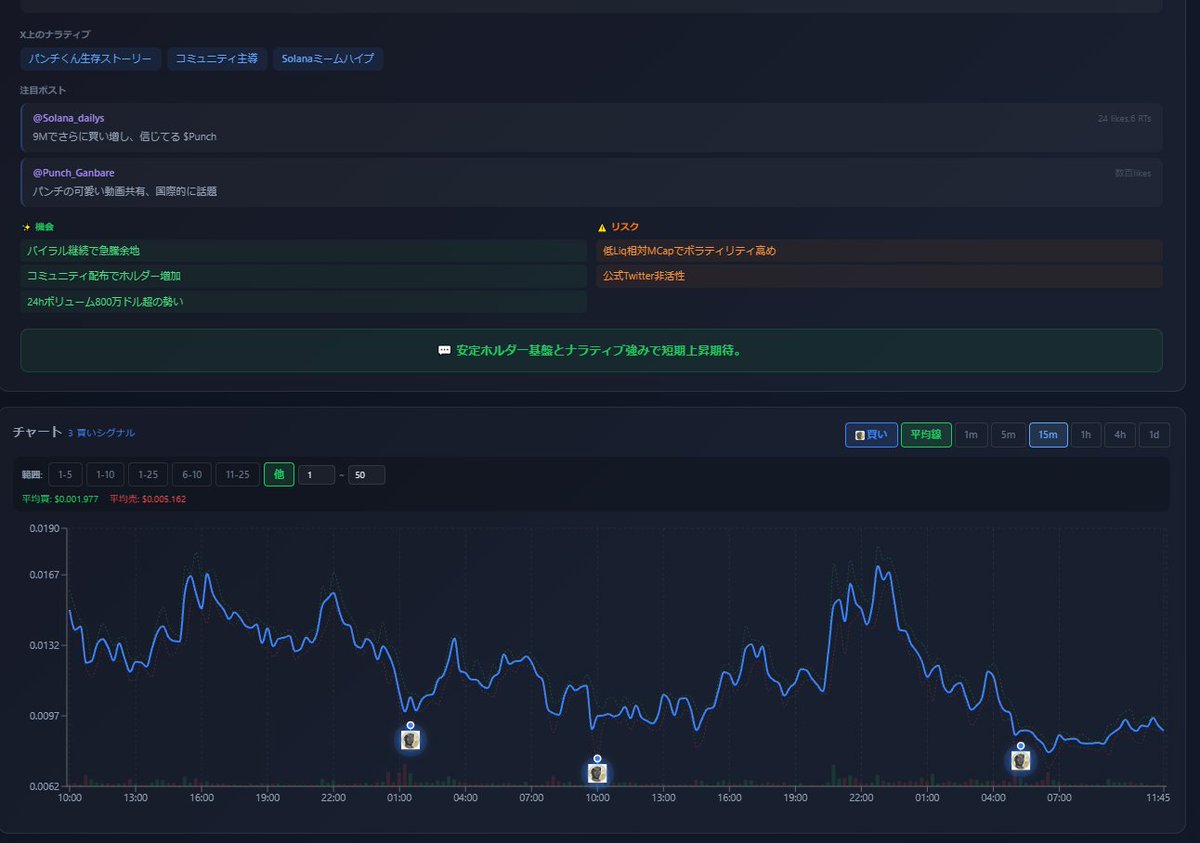Select the 他 custom range option
Image resolution: width=1200 pixels, height=843 pixels.
[x=279, y=475]
